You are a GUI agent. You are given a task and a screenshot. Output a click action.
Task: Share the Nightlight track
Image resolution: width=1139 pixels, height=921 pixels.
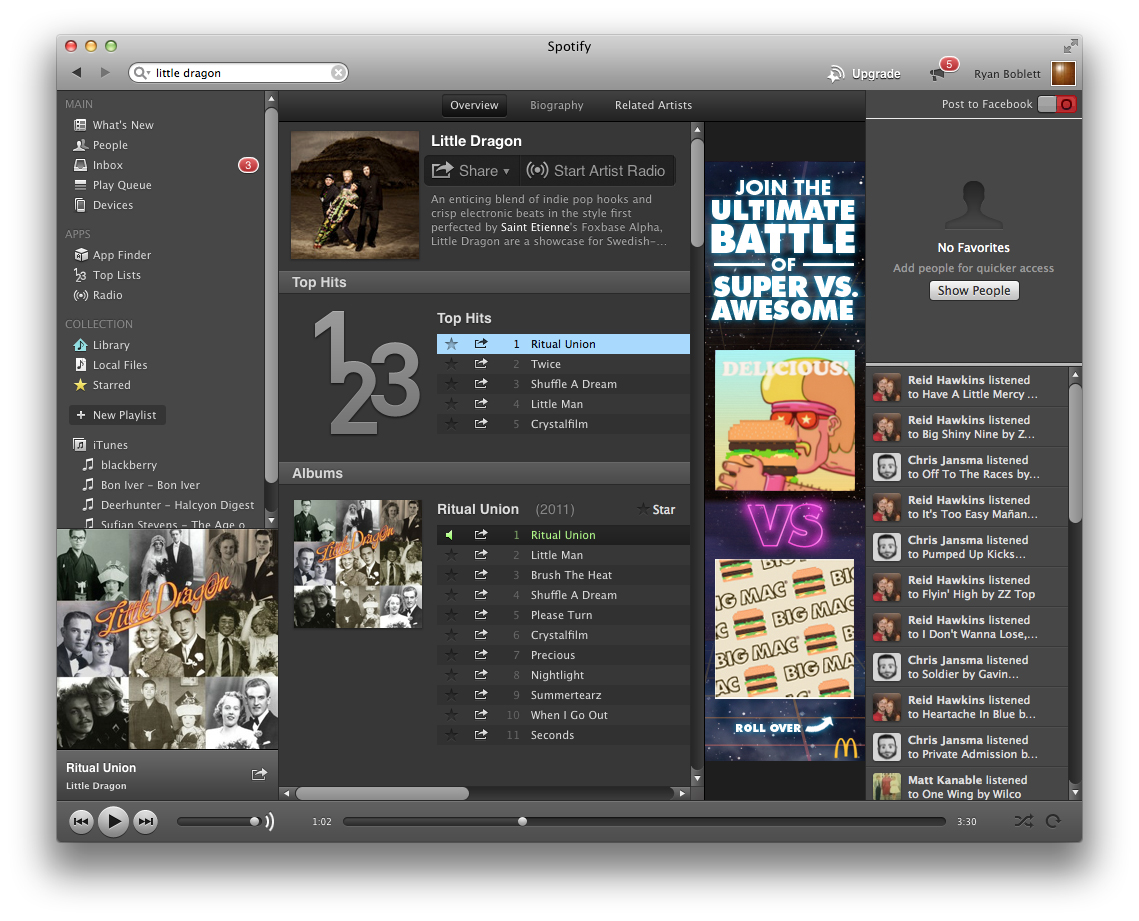(x=481, y=675)
